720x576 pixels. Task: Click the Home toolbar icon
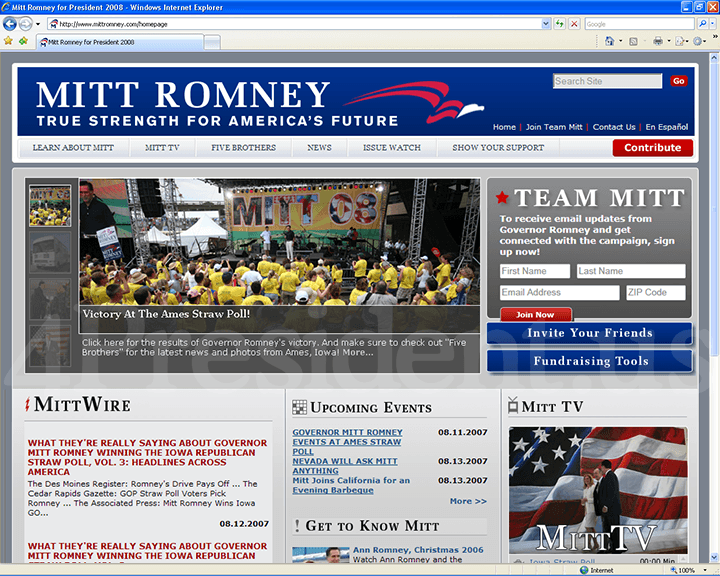pos(609,41)
